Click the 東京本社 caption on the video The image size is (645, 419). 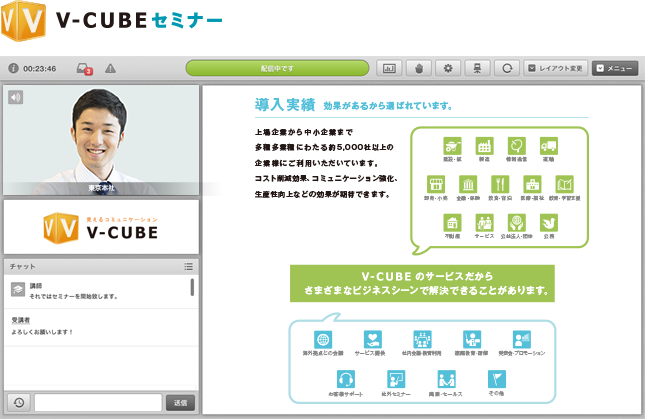[102, 188]
